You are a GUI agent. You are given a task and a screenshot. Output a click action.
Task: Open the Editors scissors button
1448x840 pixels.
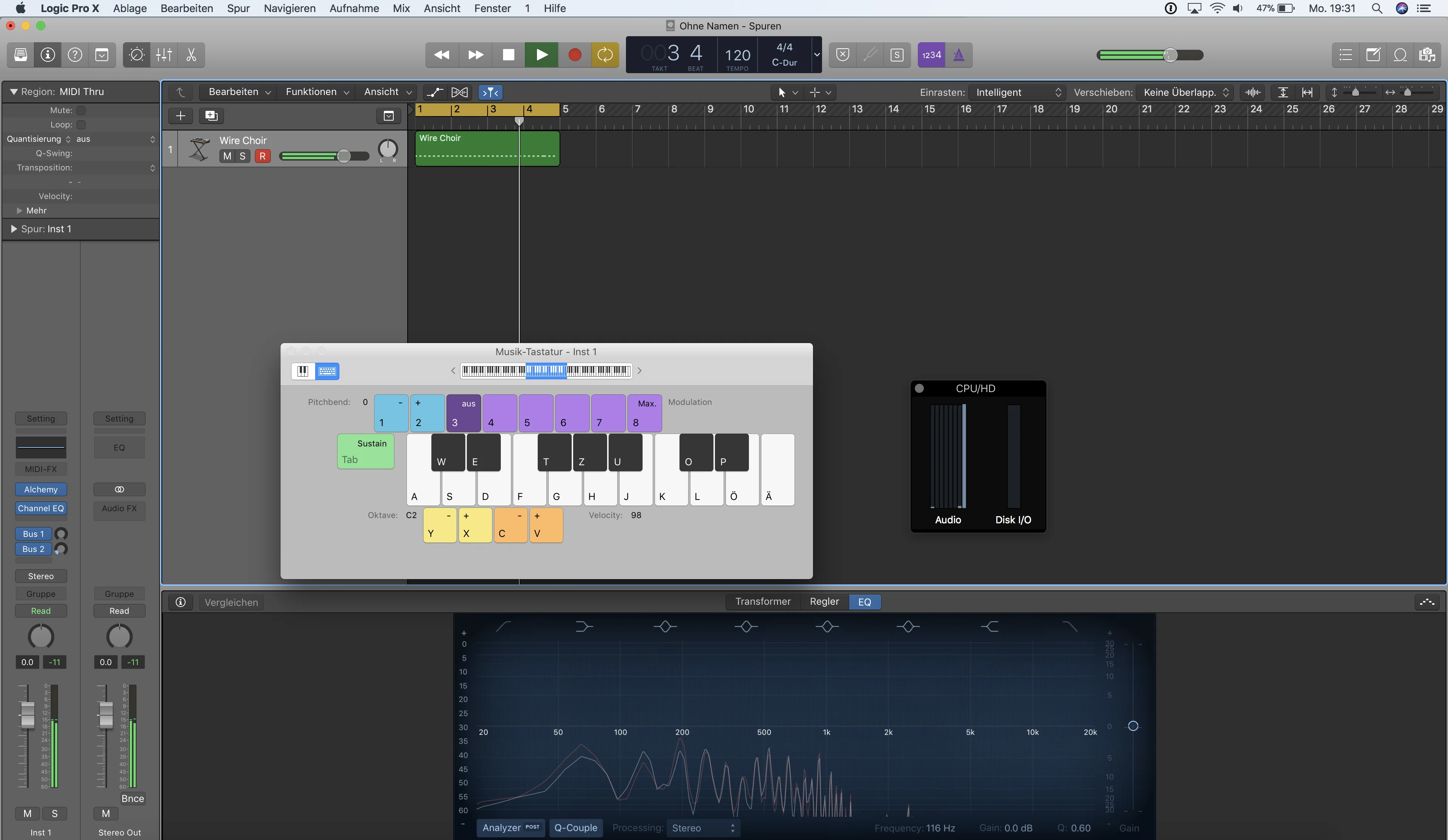191,55
